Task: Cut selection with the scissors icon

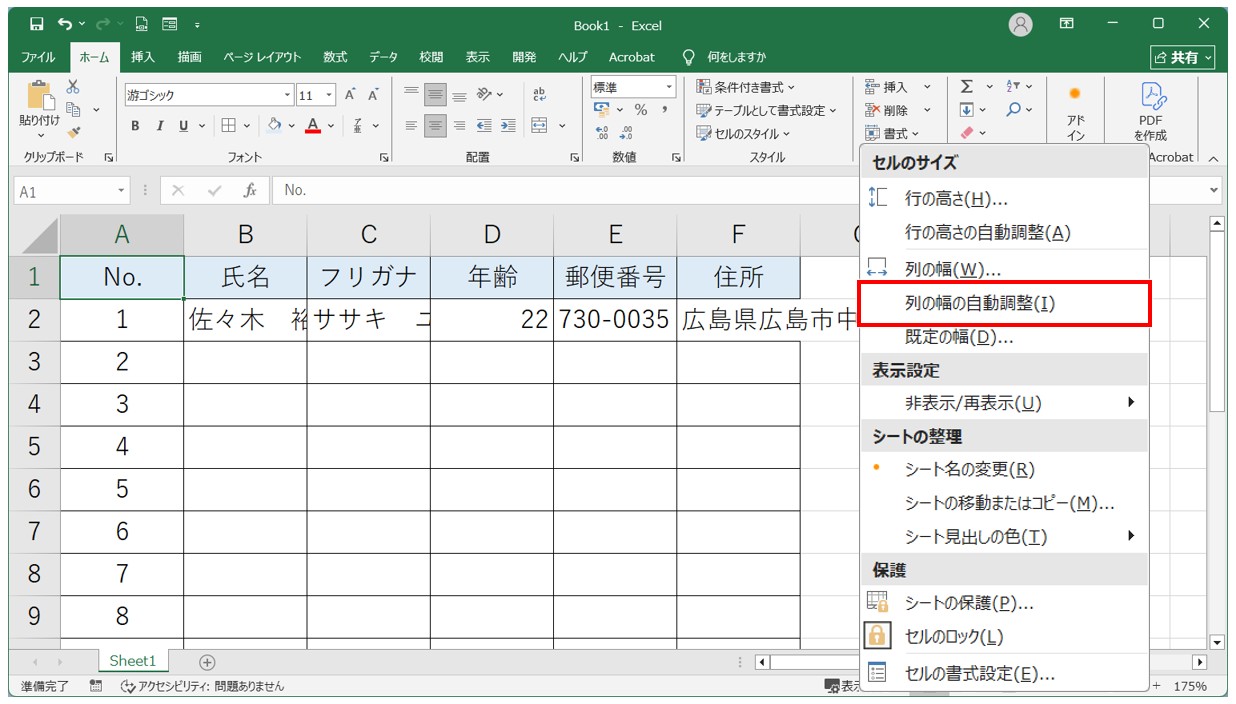Action: (x=73, y=87)
